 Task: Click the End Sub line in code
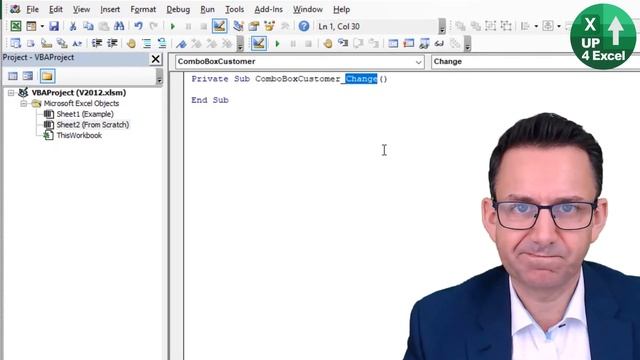(x=210, y=100)
